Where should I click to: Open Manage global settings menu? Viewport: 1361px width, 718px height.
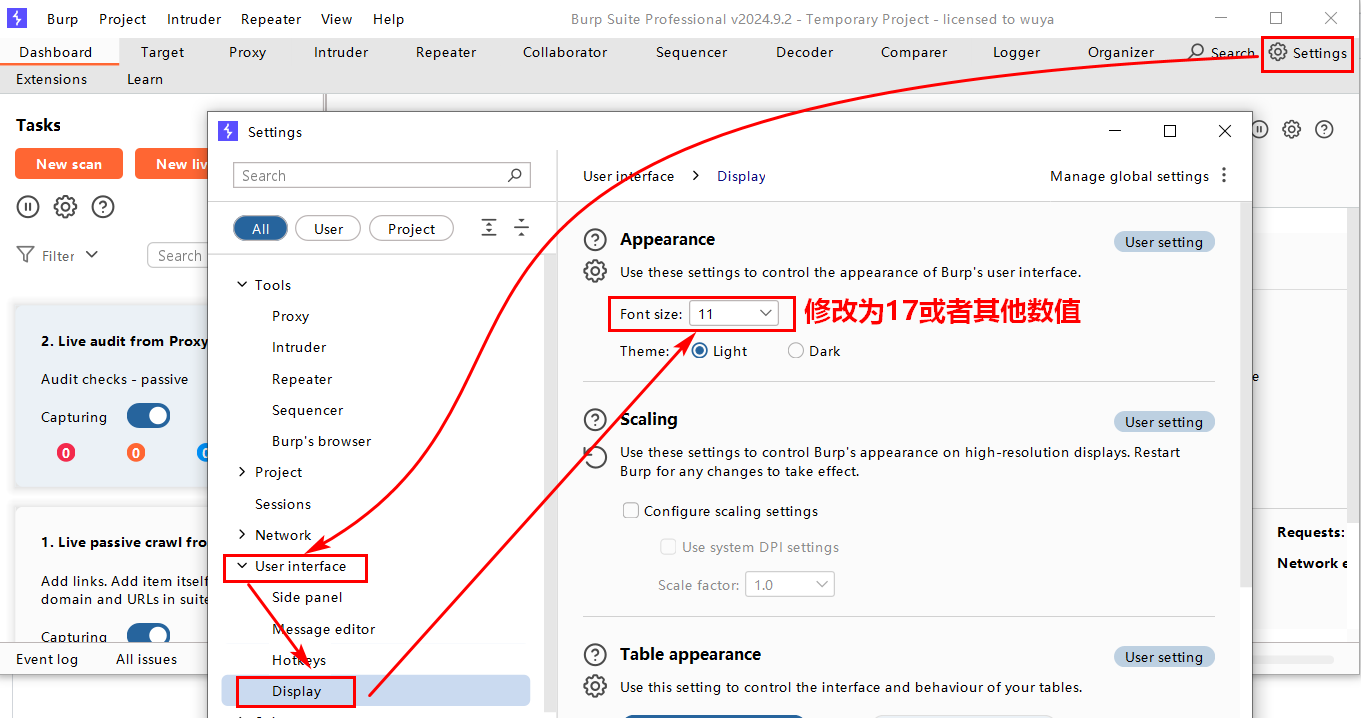coord(1129,176)
